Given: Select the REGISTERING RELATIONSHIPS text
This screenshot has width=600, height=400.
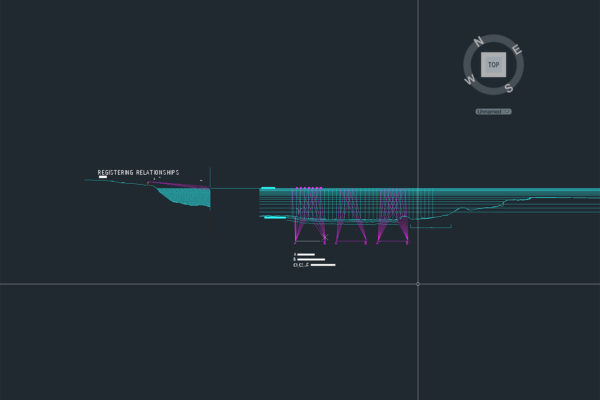Looking at the screenshot, I should click(138, 173).
